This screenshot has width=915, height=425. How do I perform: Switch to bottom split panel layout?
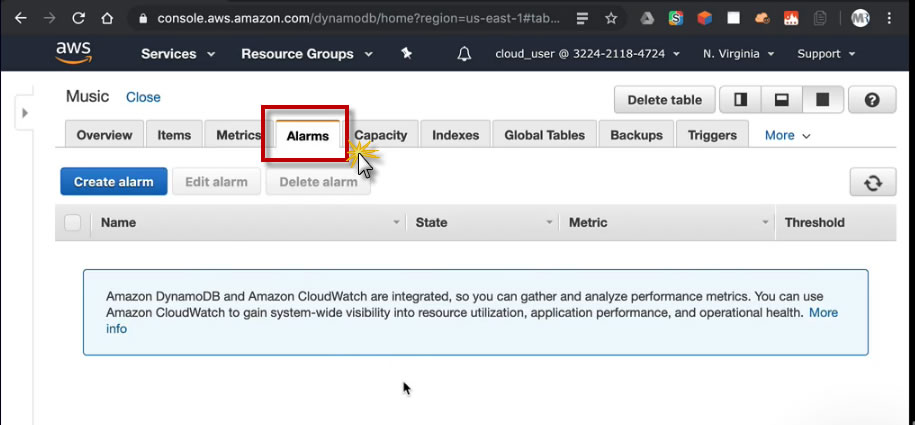pyautogui.click(x=781, y=99)
